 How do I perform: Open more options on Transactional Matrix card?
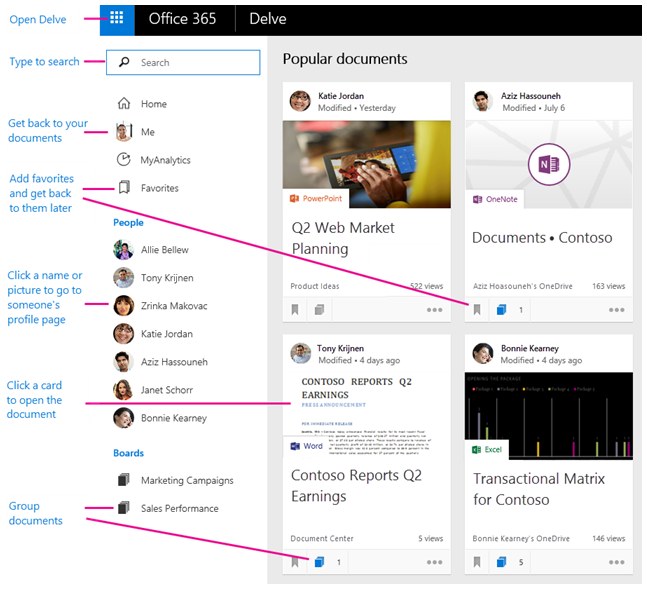tap(616, 562)
